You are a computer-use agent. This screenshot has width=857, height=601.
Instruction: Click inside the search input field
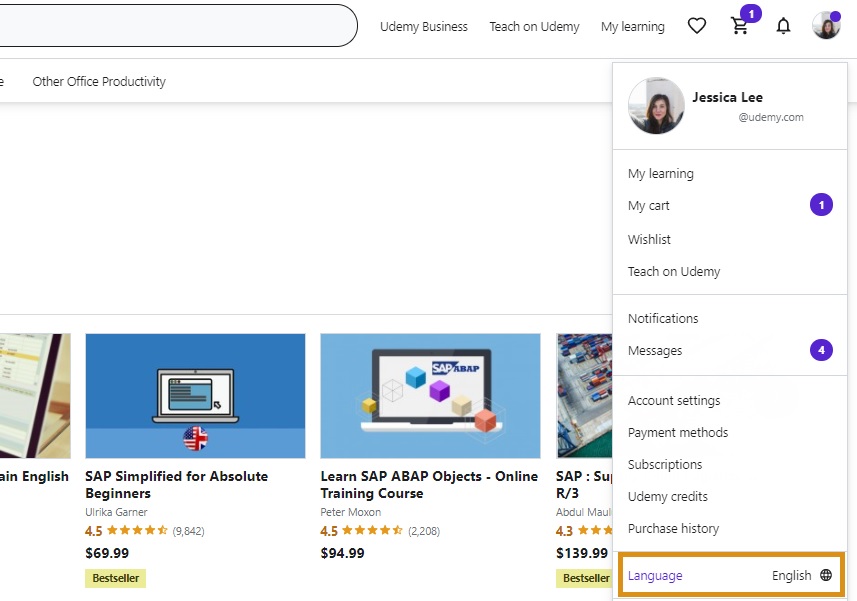pos(176,26)
